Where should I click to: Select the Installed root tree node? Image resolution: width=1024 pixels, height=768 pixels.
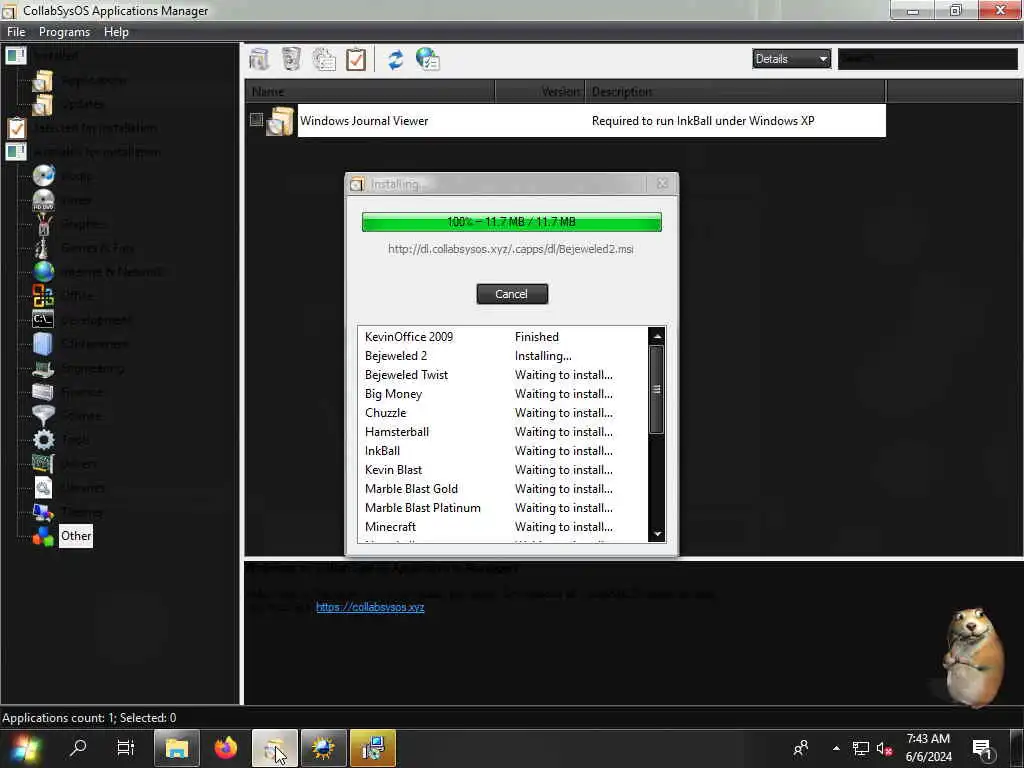42,56
